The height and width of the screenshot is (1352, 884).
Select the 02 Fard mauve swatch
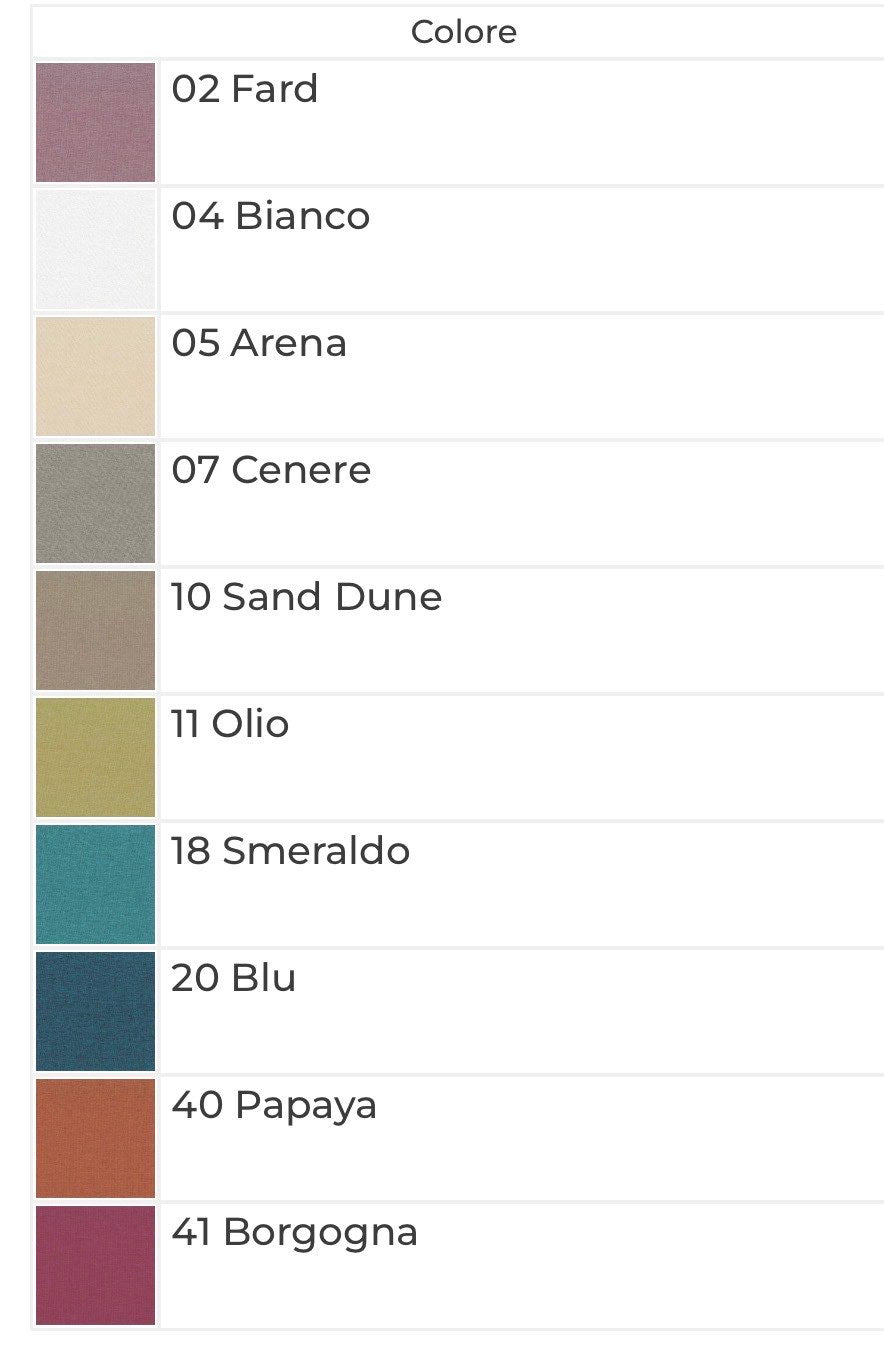[96, 122]
